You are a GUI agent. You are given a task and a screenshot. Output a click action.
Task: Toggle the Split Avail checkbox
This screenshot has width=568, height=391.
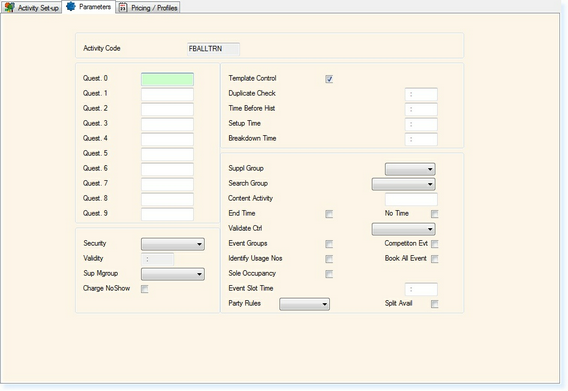coord(435,304)
